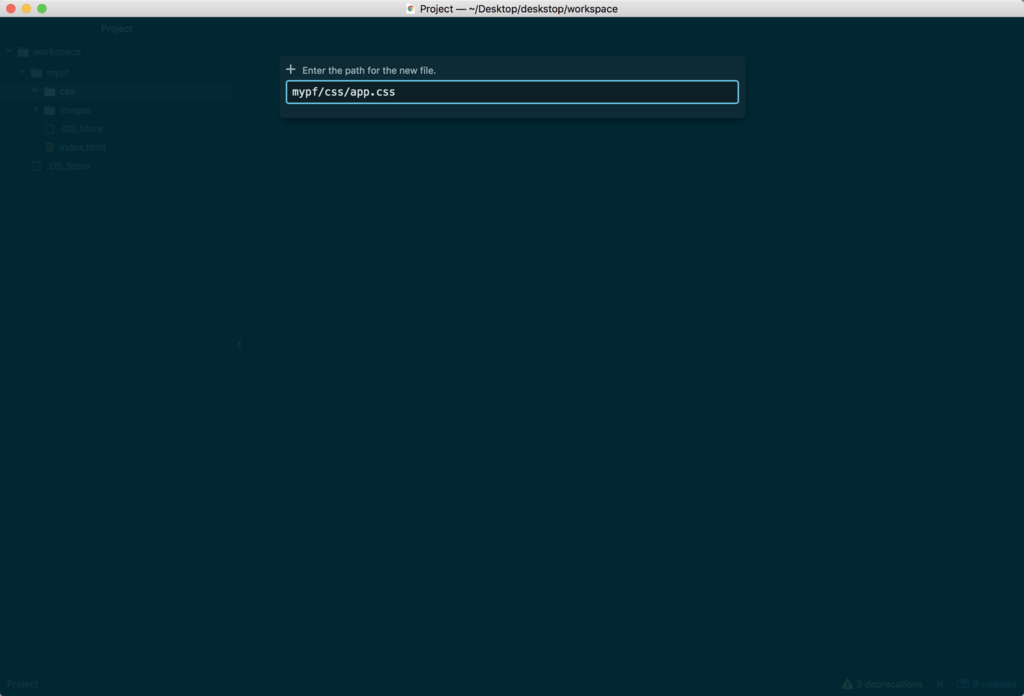Click the title bar document proxy icon
1024x696 pixels.
[410, 8]
